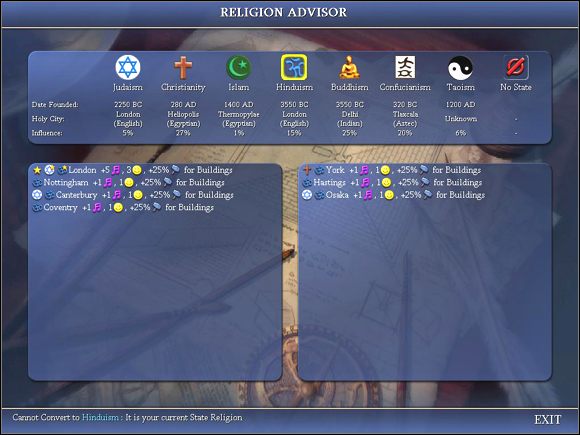Click the Judaism icon in Canterbury row

pos(37,195)
